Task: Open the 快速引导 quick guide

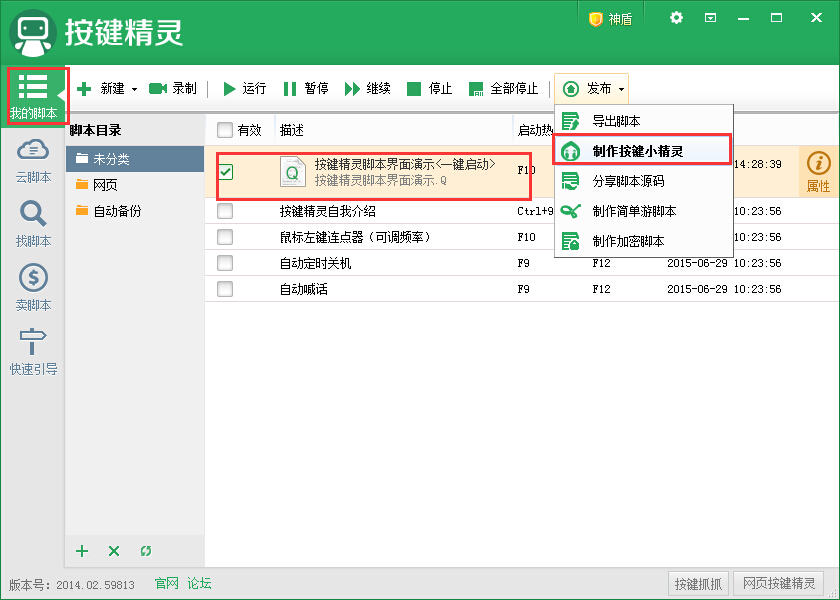Action: pos(33,351)
